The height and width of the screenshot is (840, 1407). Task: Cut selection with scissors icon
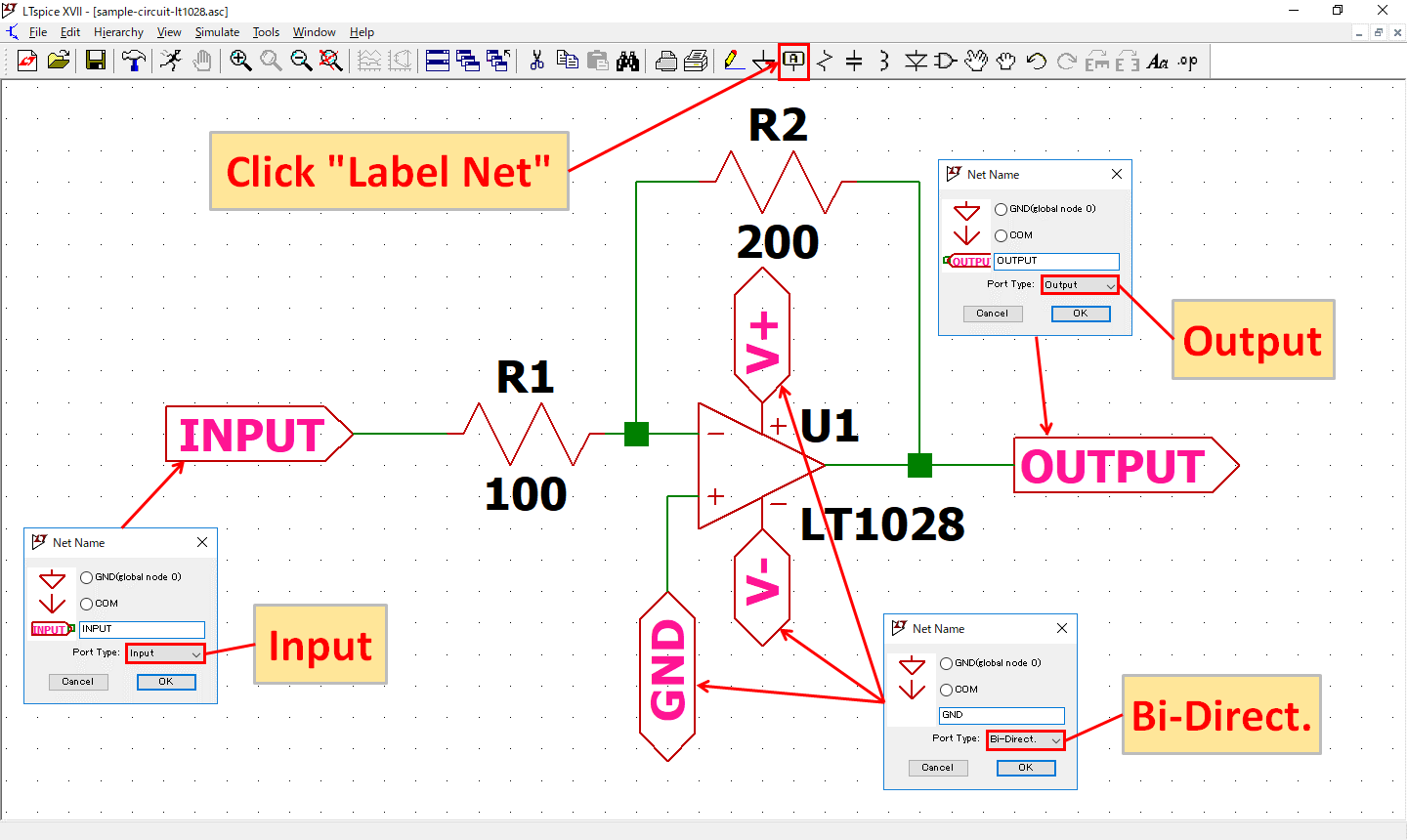(x=536, y=61)
